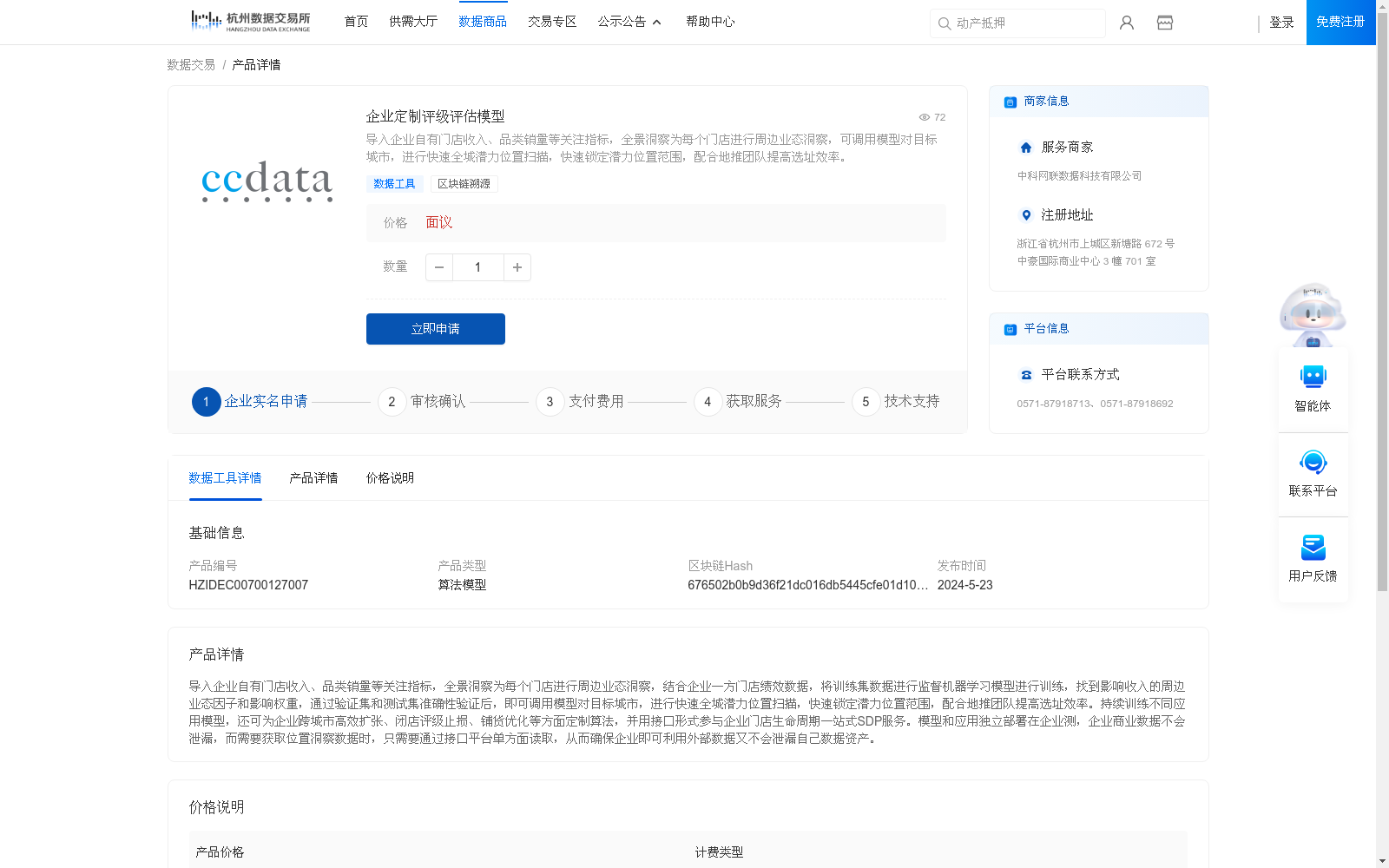
Task: Click the 立即申请 button
Action: [436, 329]
